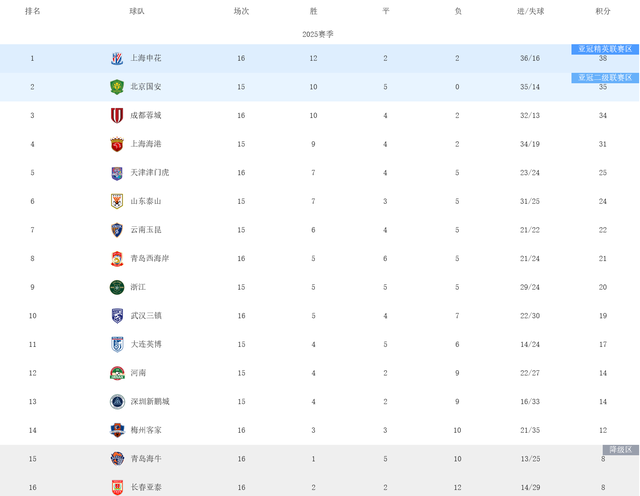The image size is (640, 496).
Task: Click the 武汉三镇 club crest
Action: [x=117, y=316]
